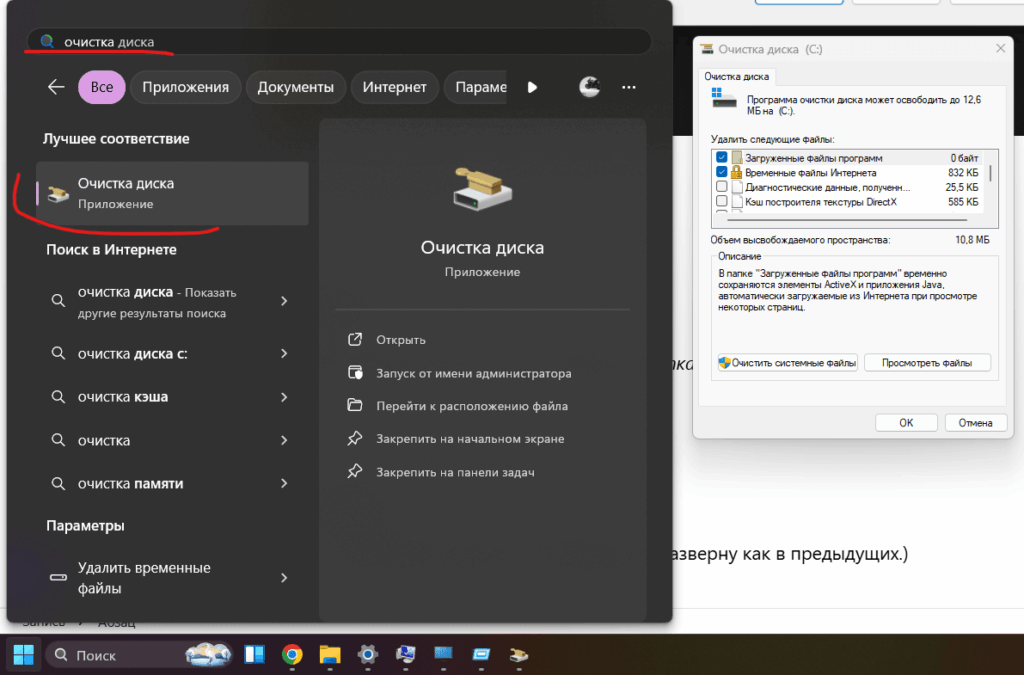
Task: Open the user profile avatar
Action: (x=590, y=87)
